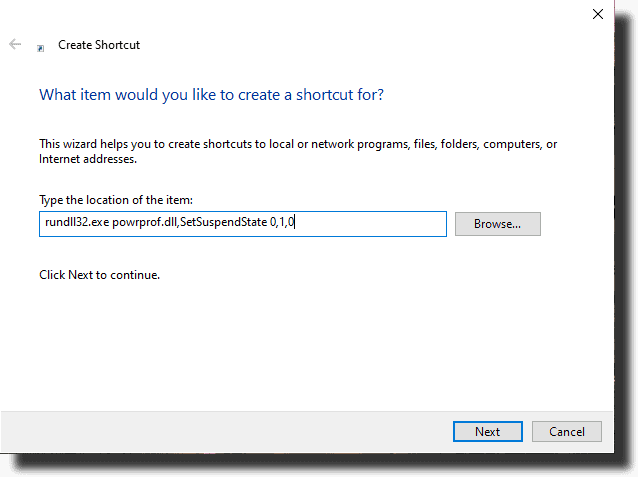The width and height of the screenshot is (638, 477).
Task: Click Next to proceed in wizard
Action: coord(487,431)
